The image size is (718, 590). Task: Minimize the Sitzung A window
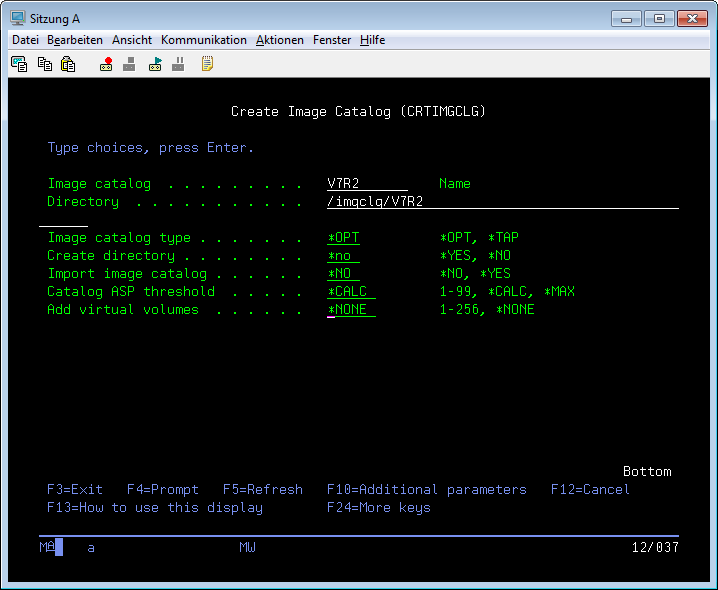[x=626, y=19]
